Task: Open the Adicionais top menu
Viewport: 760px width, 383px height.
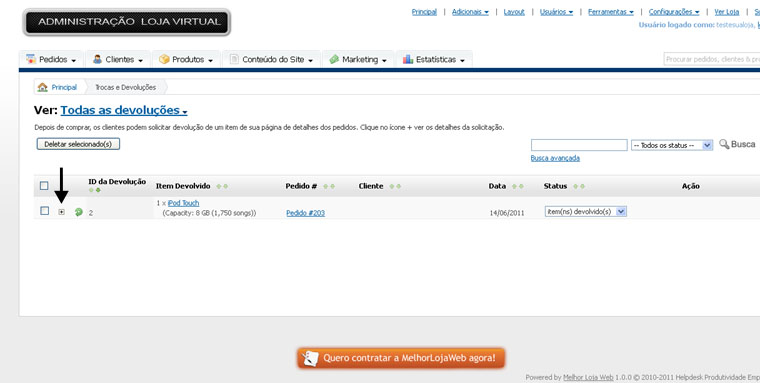Action: [470, 12]
